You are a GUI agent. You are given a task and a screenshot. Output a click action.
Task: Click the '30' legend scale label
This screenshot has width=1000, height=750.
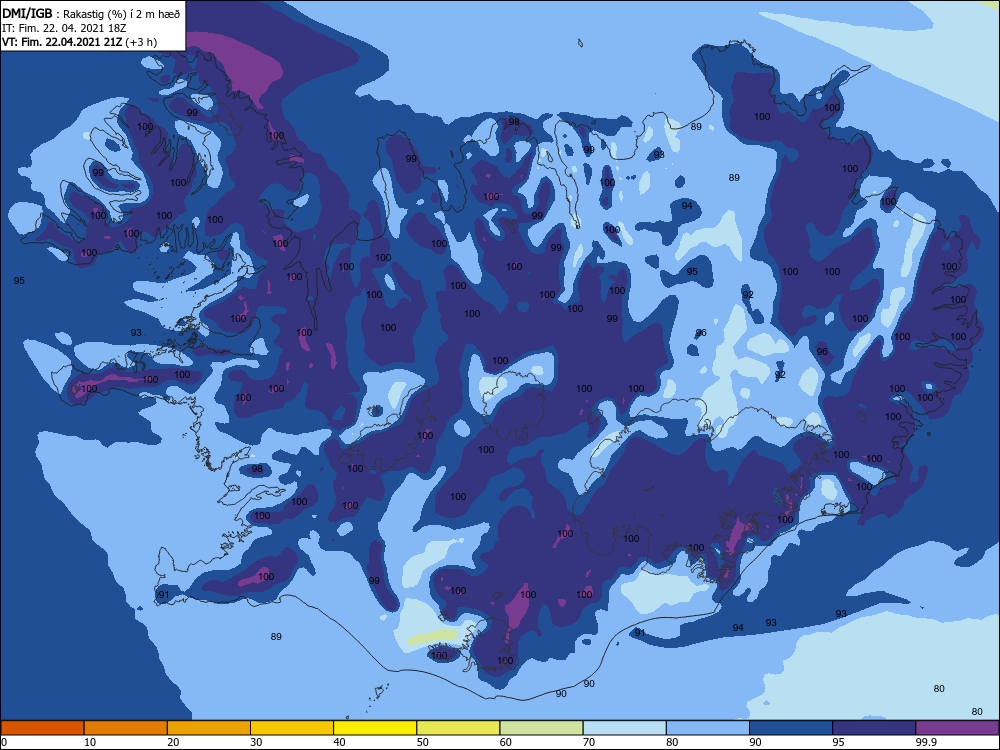(256, 742)
